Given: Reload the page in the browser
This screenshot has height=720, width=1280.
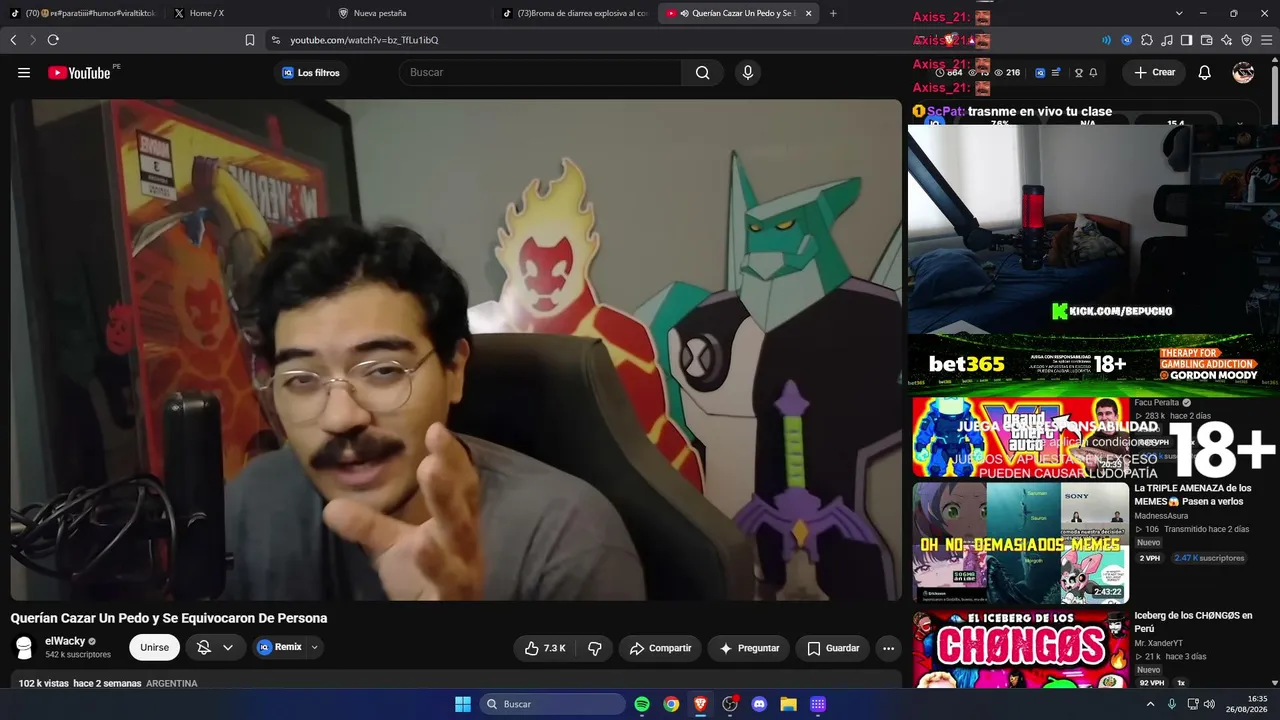Looking at the screenshot, I should tap(53, 40).
